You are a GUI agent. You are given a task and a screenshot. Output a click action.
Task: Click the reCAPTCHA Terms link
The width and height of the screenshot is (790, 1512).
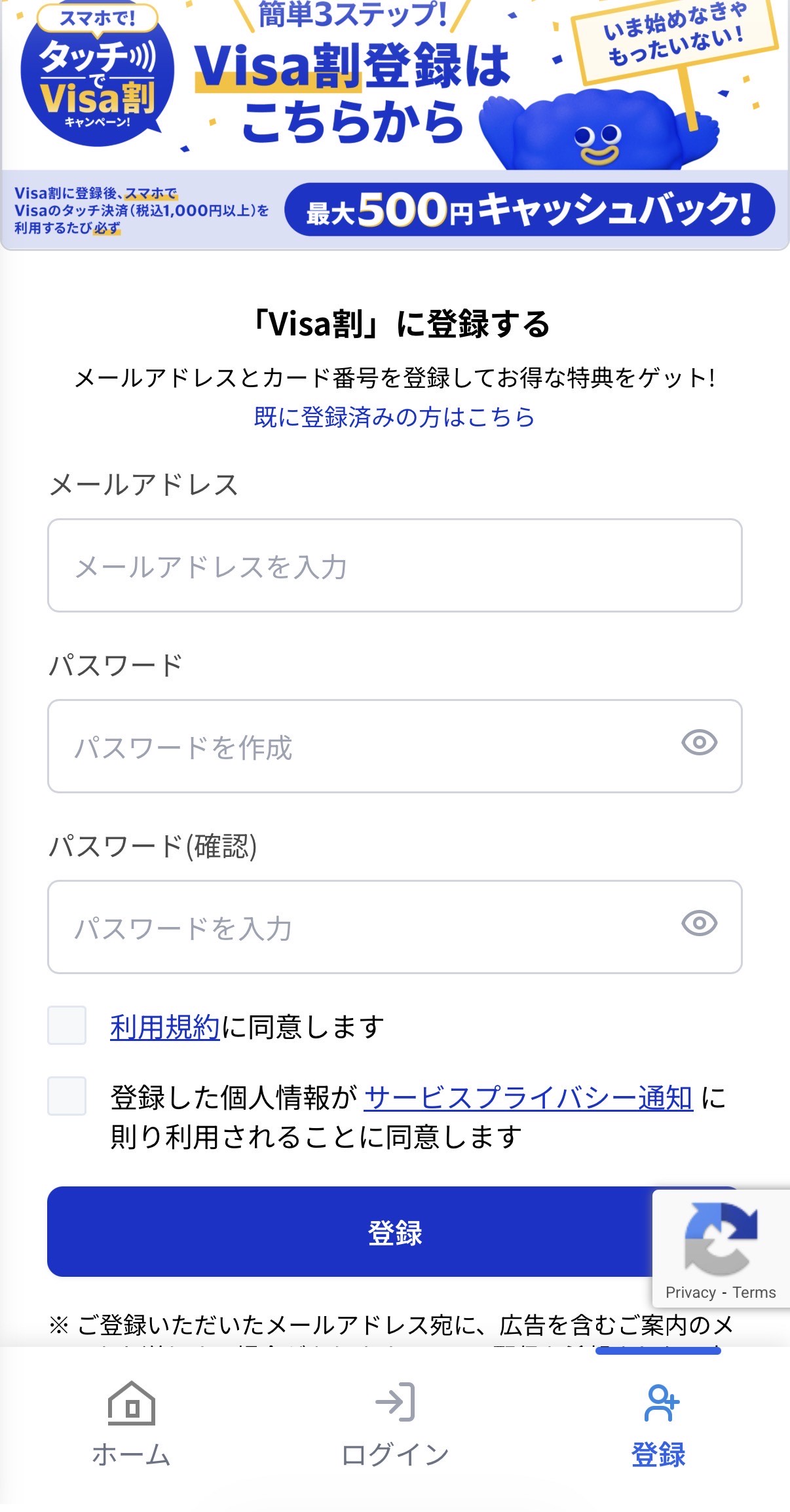coord(754,1292)
